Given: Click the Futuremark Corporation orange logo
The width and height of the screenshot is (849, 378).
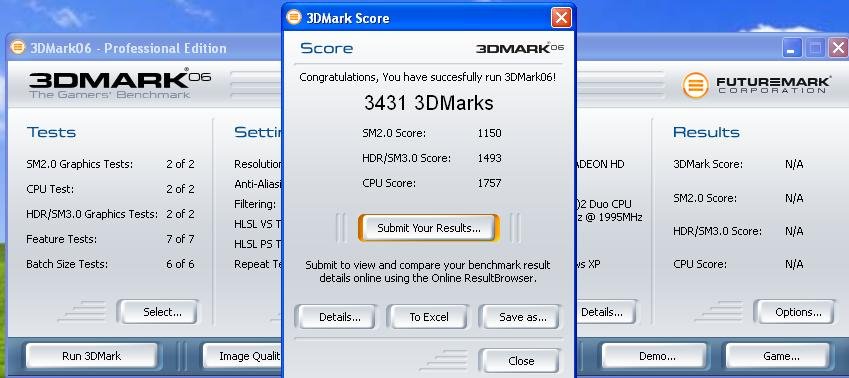Looking at the screenshot, I should pos(695,85).
